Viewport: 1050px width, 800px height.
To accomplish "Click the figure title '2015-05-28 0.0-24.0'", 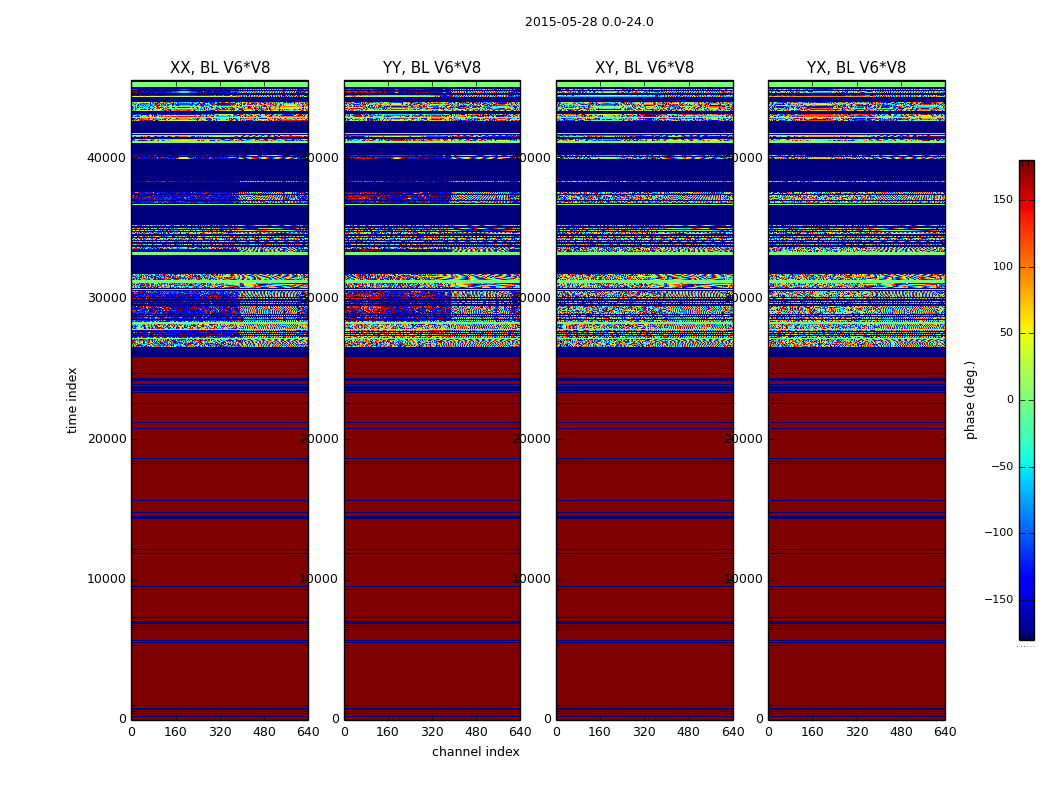I will pyautogui.click(x=589, y=22).
